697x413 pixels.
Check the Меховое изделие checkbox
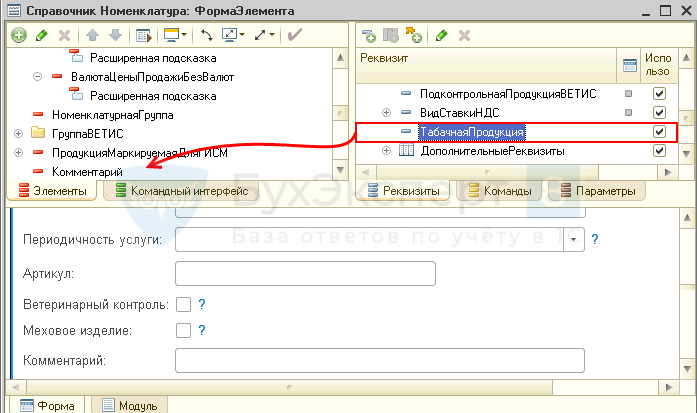pyautogui.click(x=183, y=331)
